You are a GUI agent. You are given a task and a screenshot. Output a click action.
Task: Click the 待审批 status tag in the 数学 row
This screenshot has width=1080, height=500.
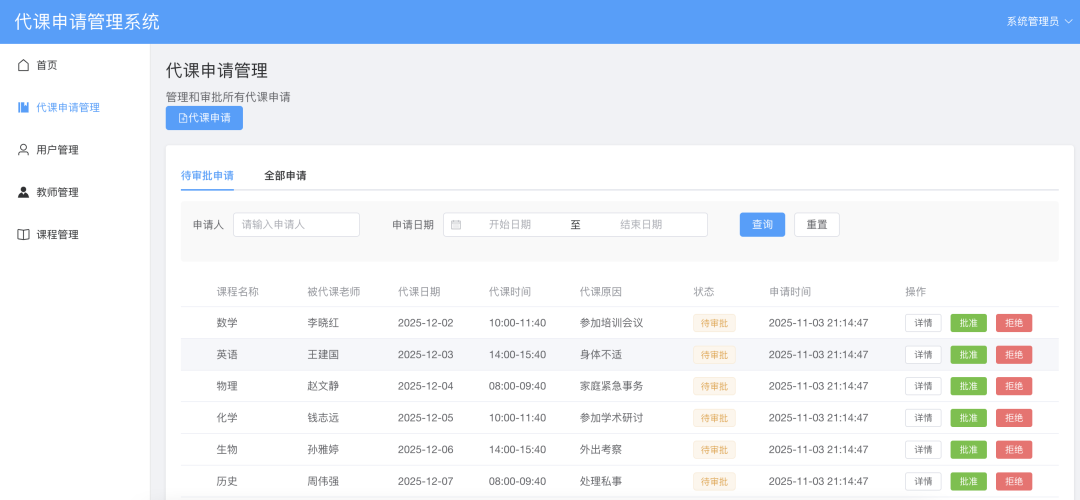coord(714,323)
